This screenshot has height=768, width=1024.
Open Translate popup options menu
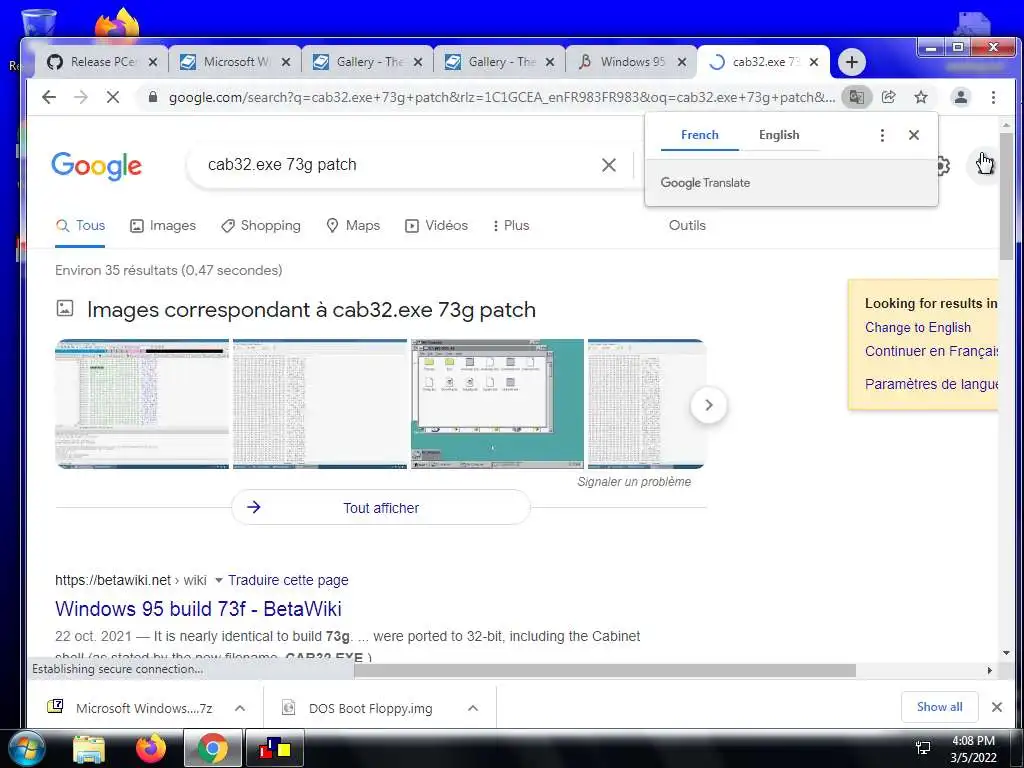pyautogui.click(x=882, y=135)
